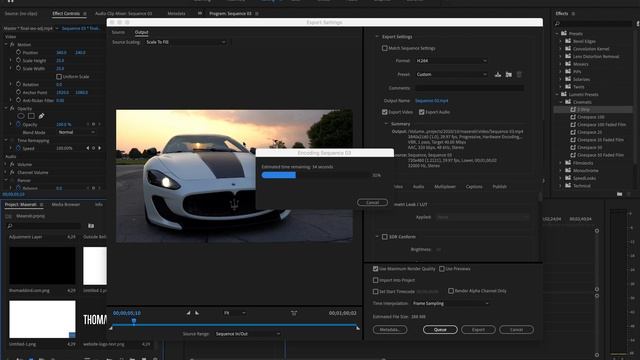Click Output Name Sequence 03.mp4 link
640x360 pixels.
(x=431, y=100)
